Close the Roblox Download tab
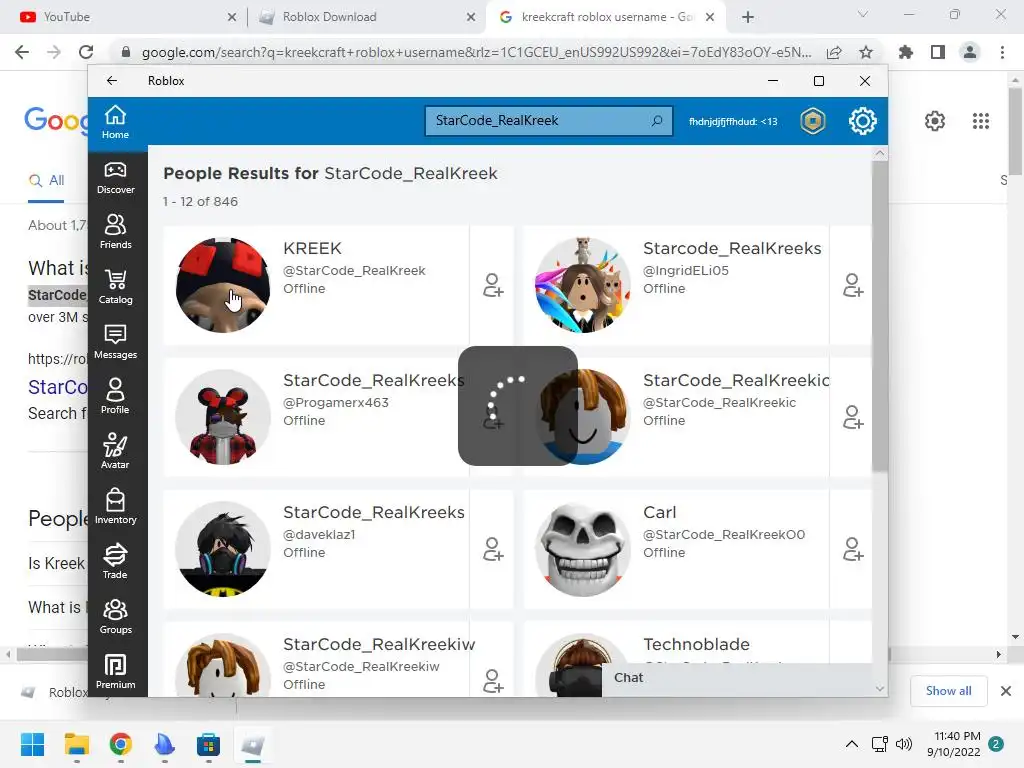Image resolution: width=1024 pixels, height=768 pixels. [x=471, y=18]
